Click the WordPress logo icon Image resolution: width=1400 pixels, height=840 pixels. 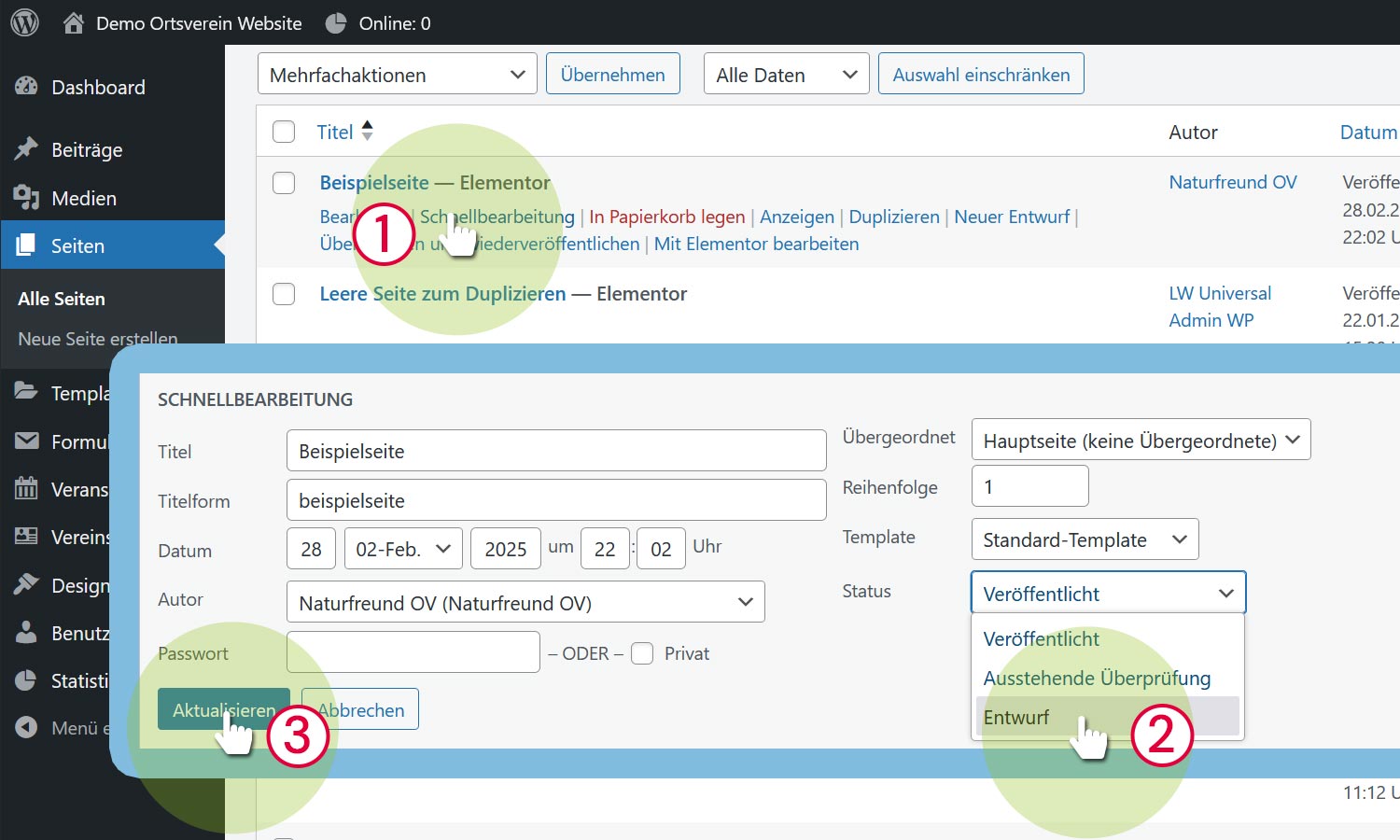point(25,22)
